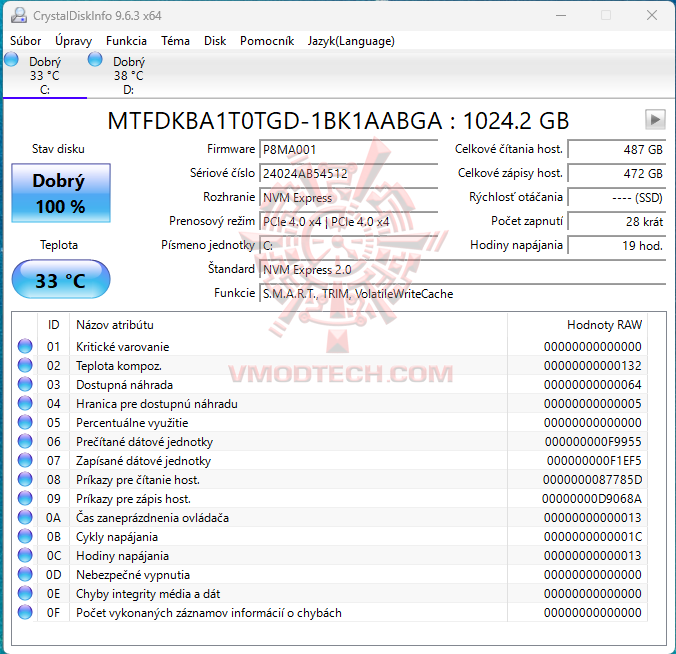Open the Pomocník menu
676x654 pixels.
[267, 41]
